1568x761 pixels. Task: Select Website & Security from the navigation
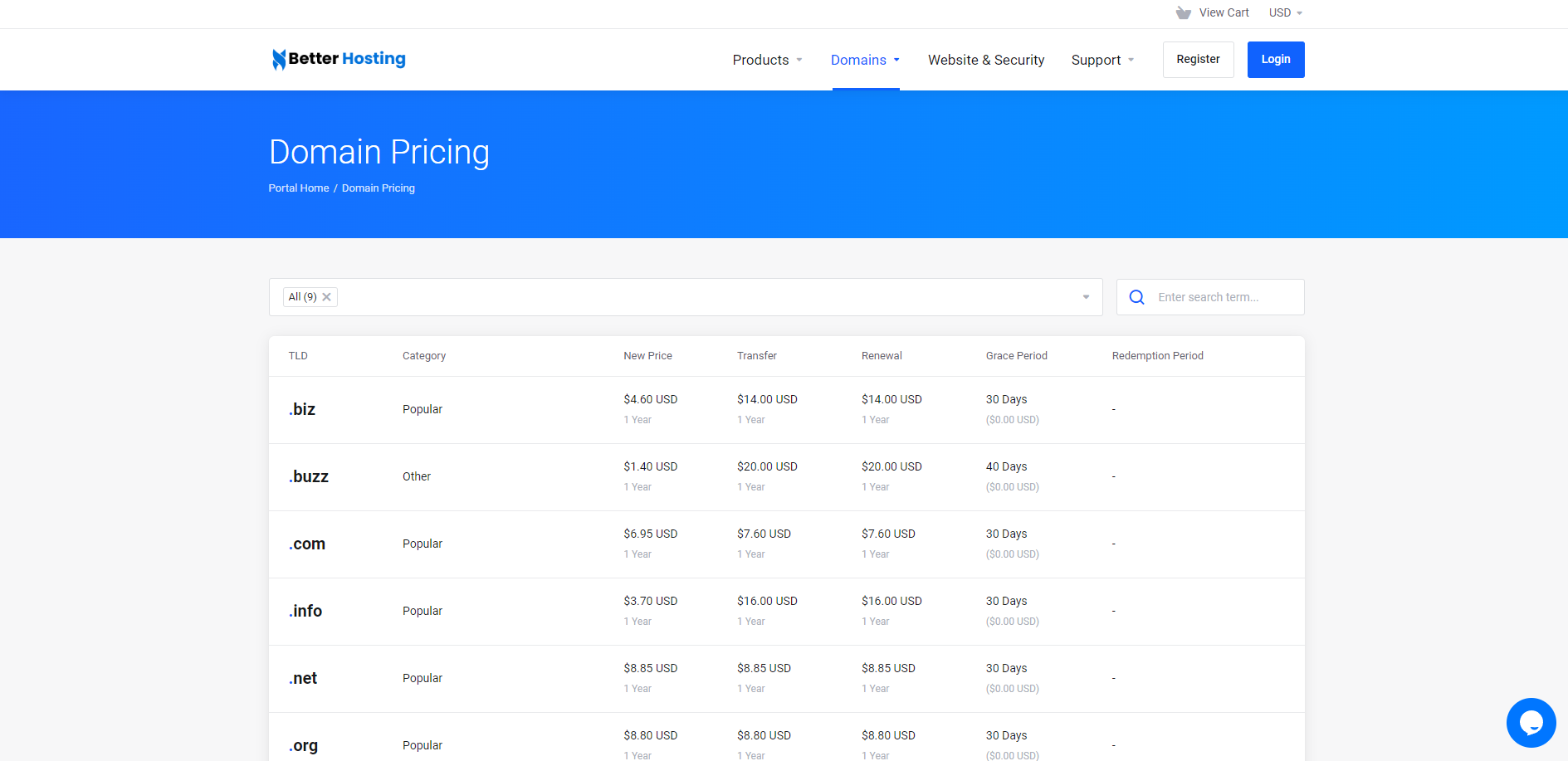[x=986, y=60]
